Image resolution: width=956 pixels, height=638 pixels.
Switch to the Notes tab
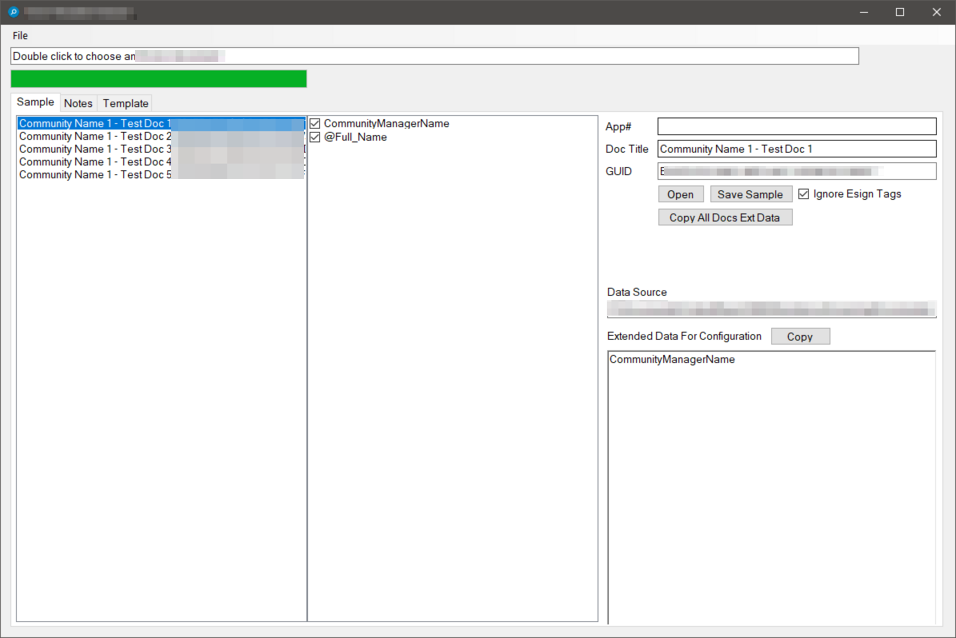(78, 102)
